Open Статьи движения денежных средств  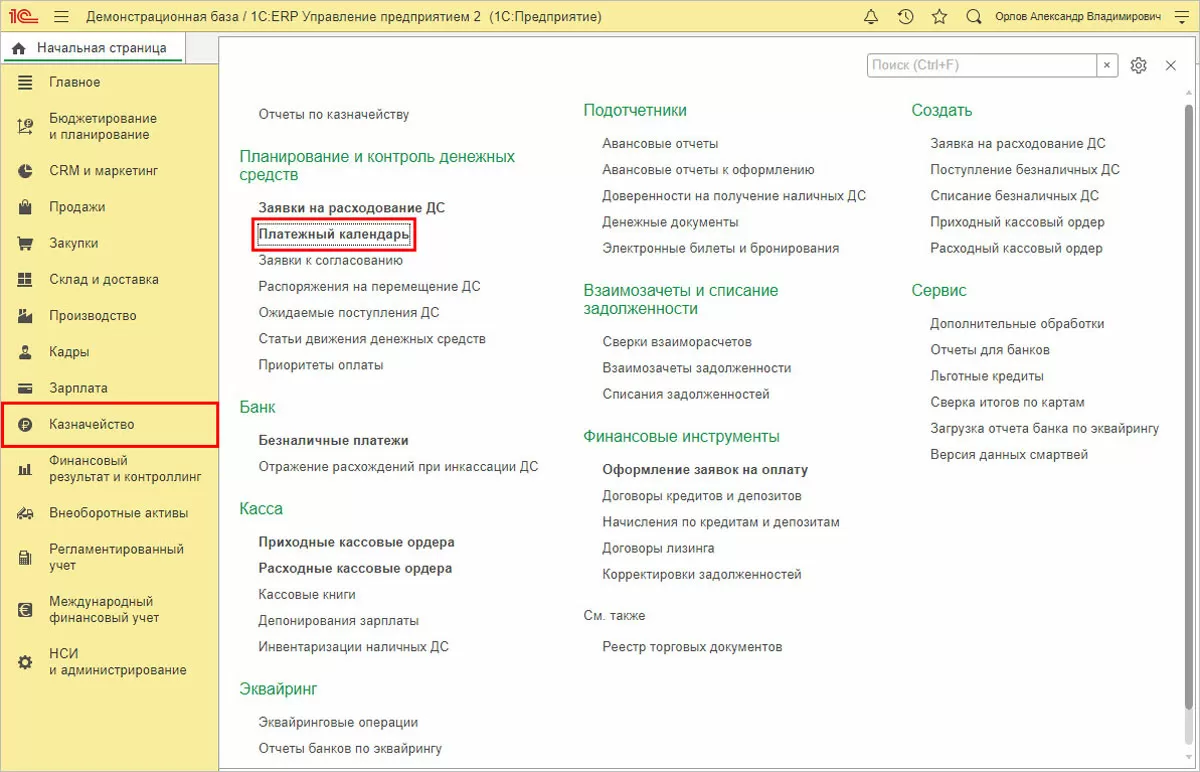372,339
